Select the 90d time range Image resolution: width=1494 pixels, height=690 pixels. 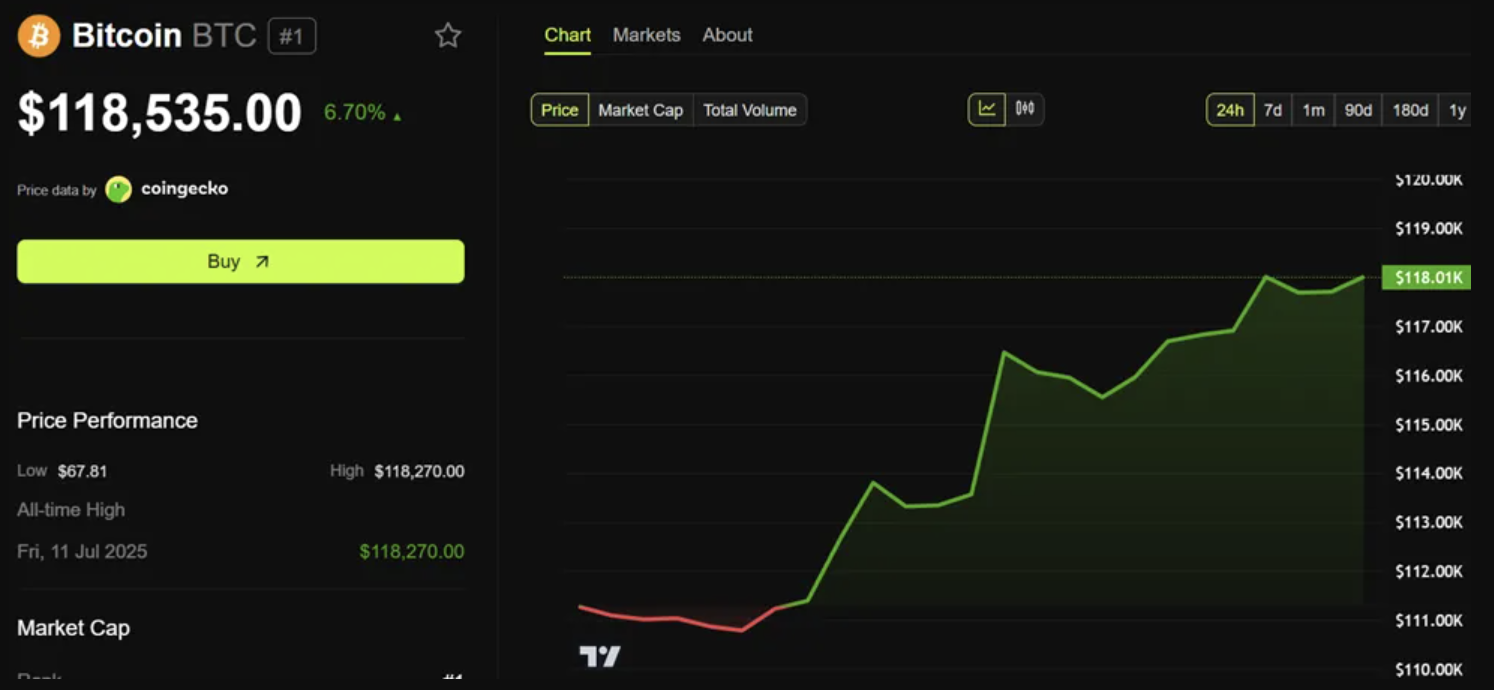1357,110
